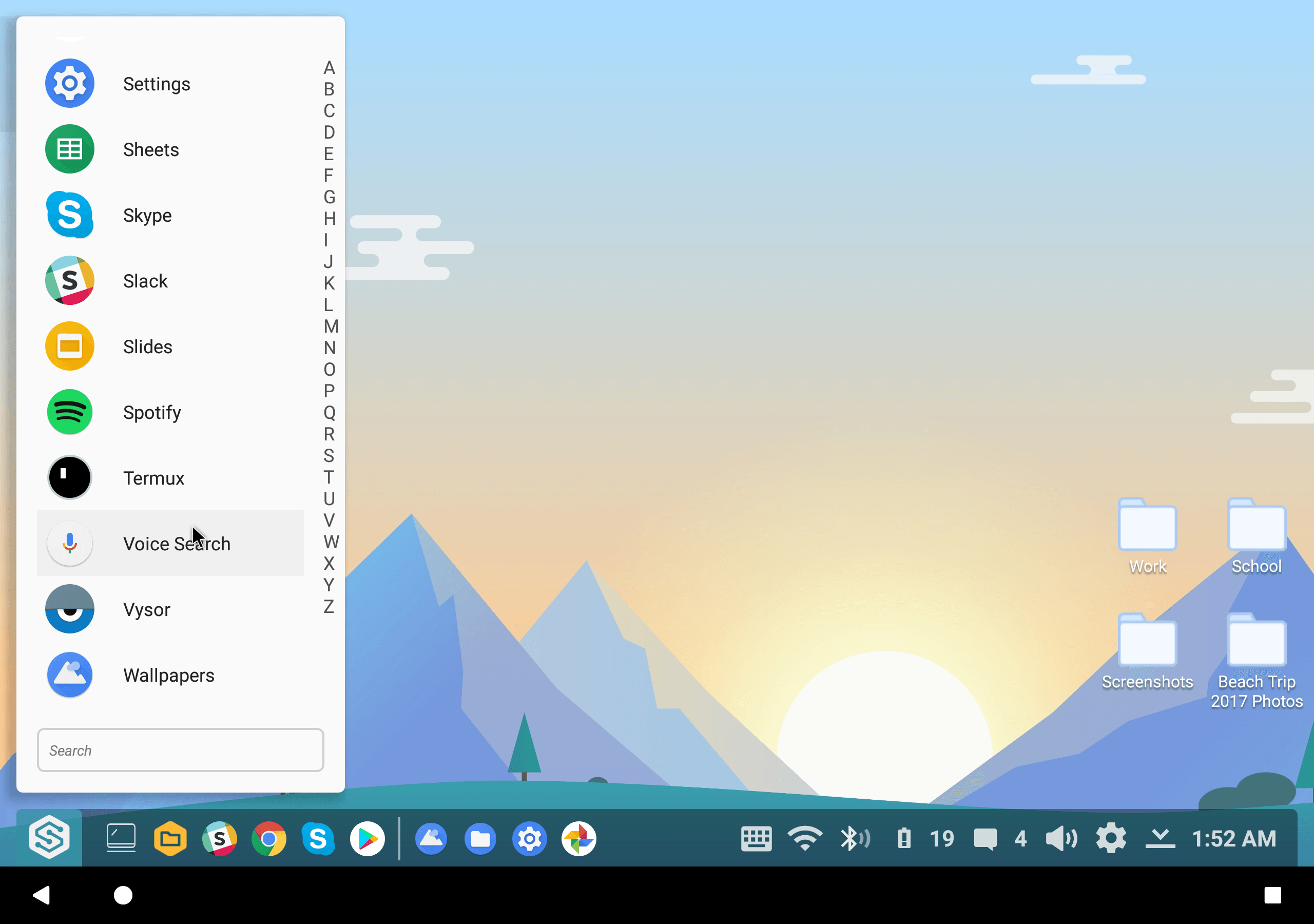1314x924 pixels.
Task: Toggle keyboard input icon taskbar
Action: click(757, 838)
